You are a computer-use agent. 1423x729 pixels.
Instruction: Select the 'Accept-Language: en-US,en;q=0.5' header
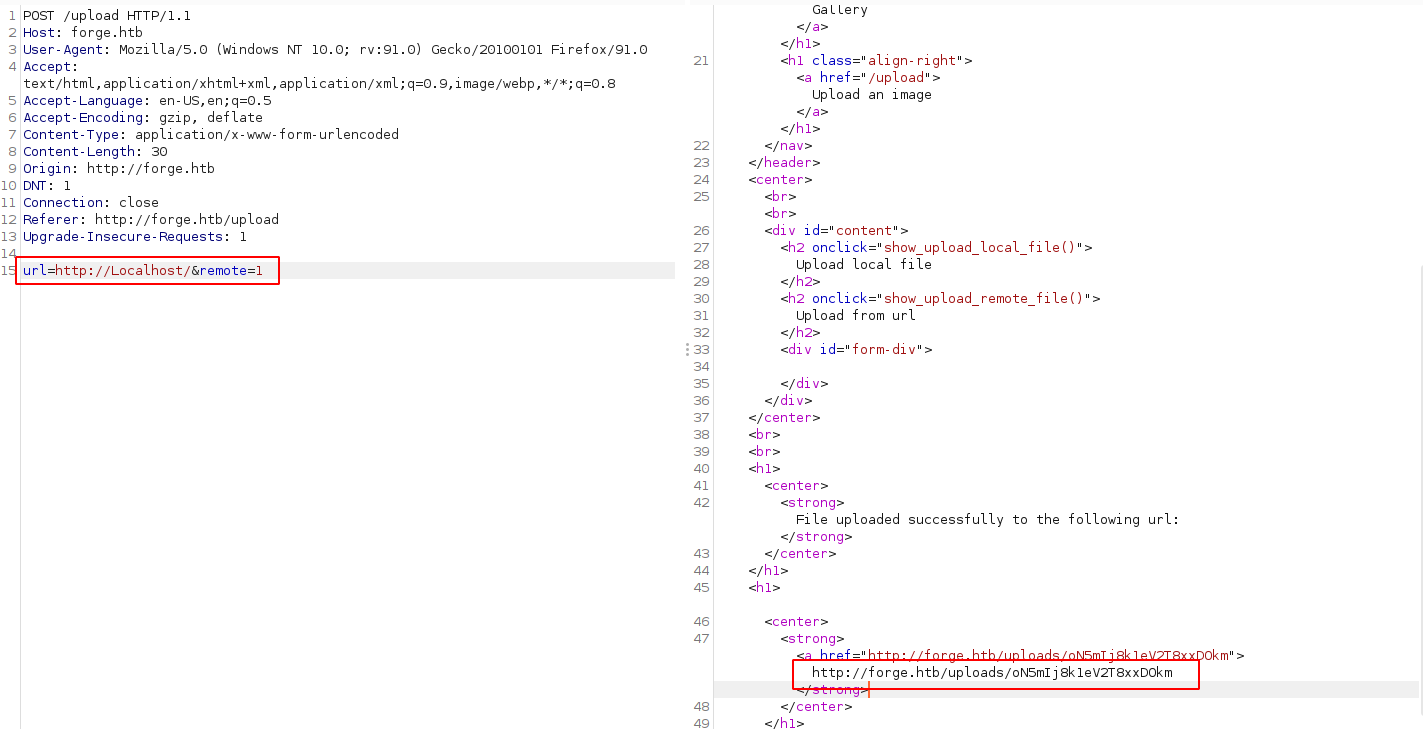(147, 101)
